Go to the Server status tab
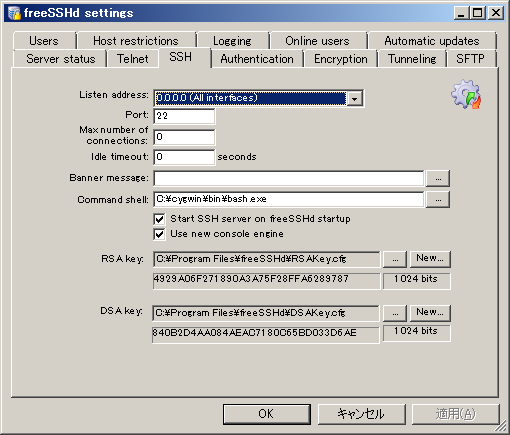This screenshot has height=435, width=510. click(61, 59)
